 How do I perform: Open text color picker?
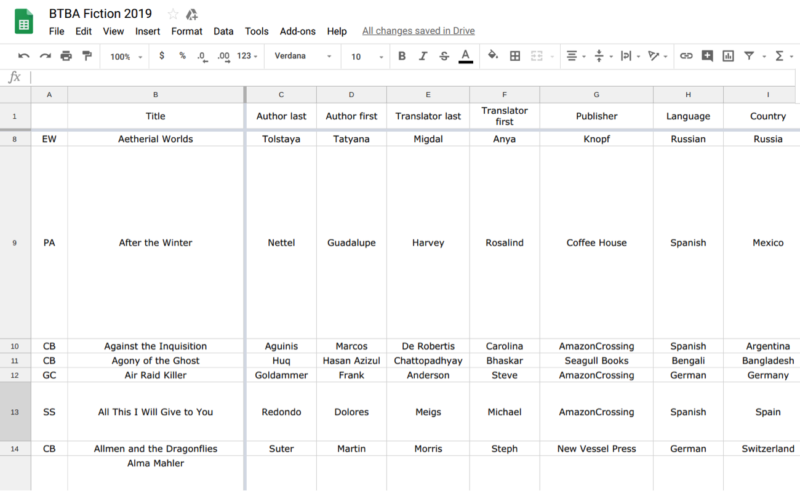pos(465,56)
